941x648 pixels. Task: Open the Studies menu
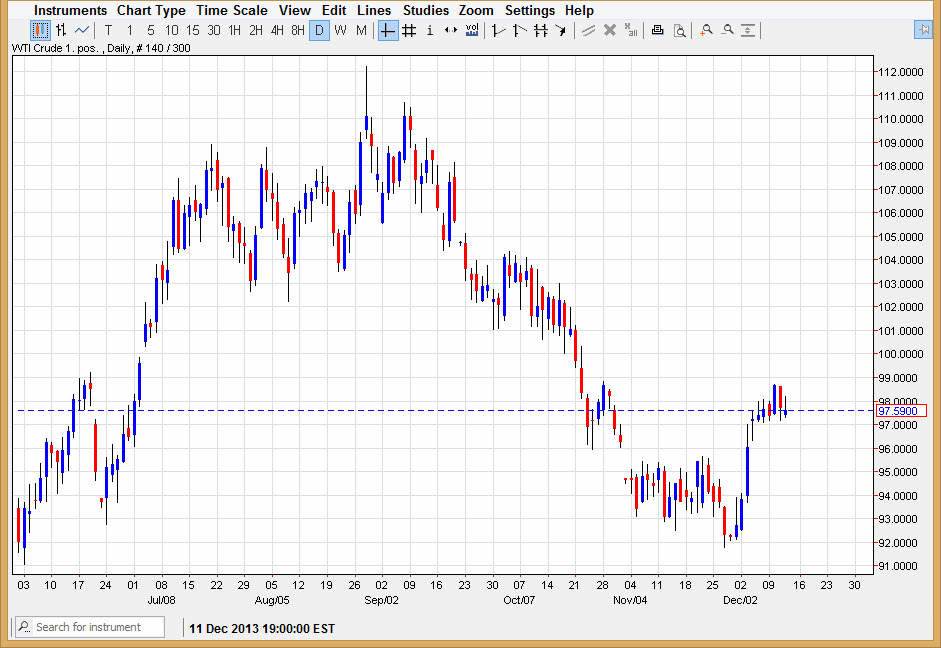click(x=425, y=10)
